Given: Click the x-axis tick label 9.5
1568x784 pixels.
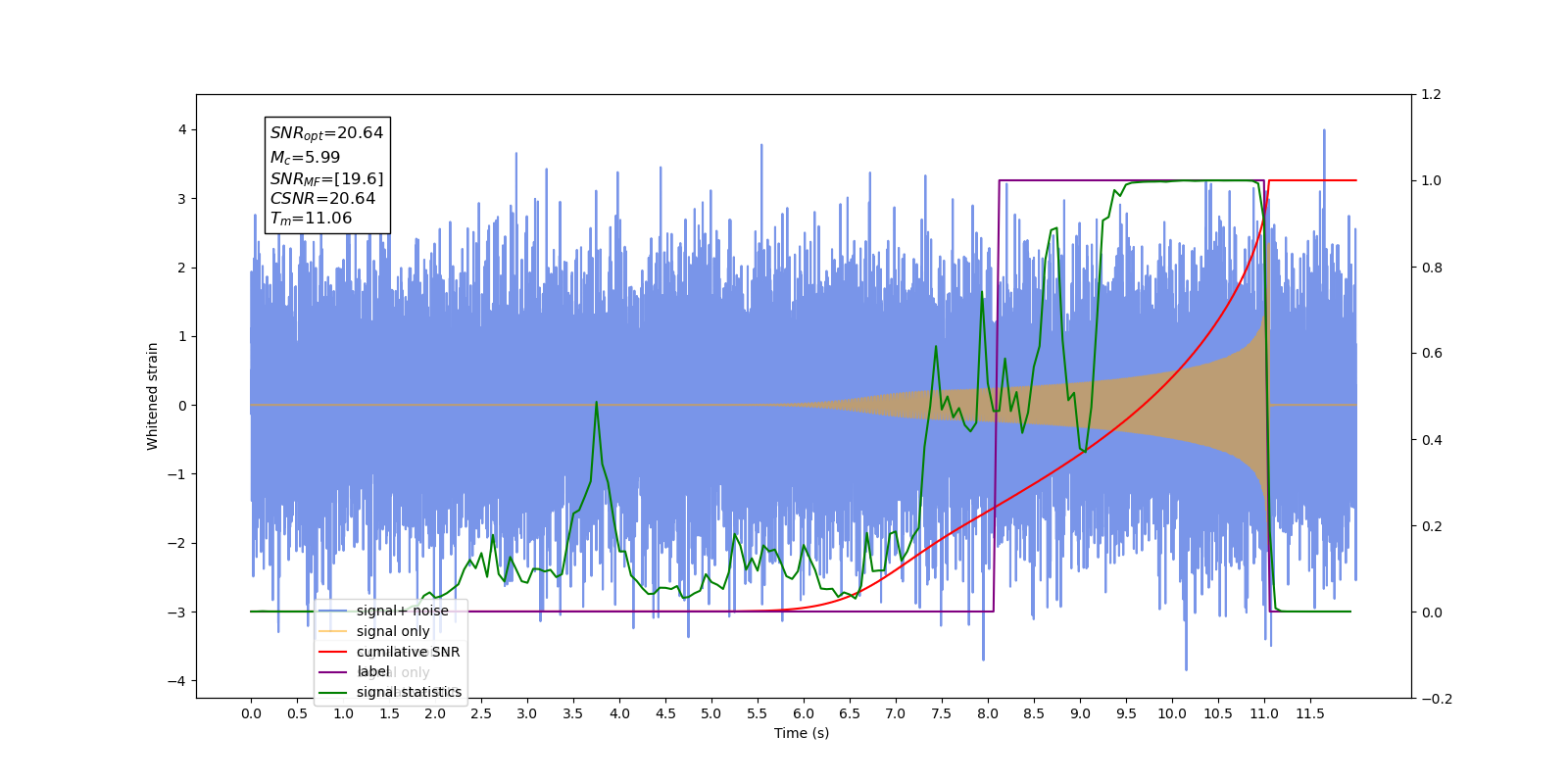Looking at the screenshot, I should pos(1126,713).
